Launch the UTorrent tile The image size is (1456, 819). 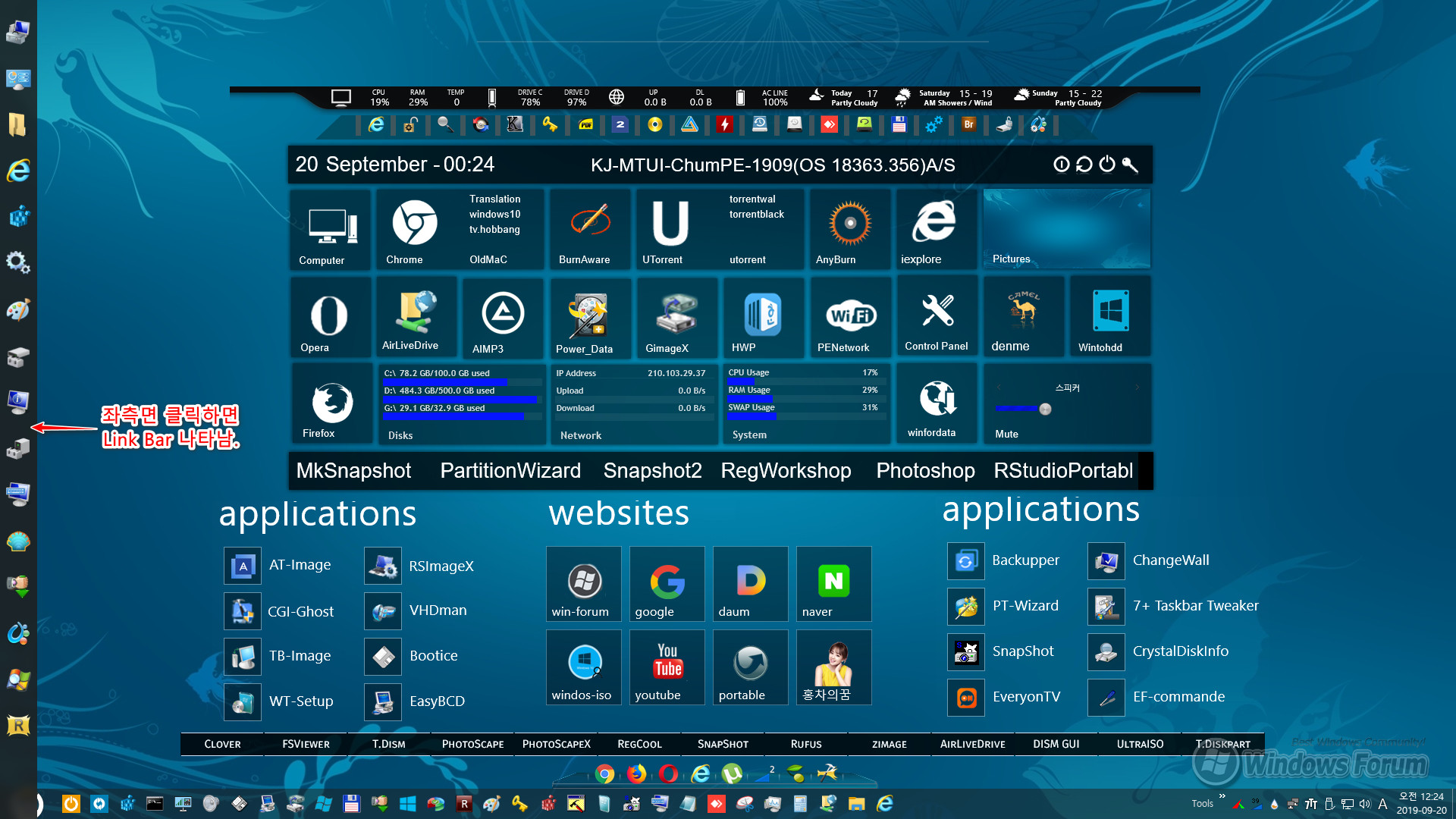point(670,230)
